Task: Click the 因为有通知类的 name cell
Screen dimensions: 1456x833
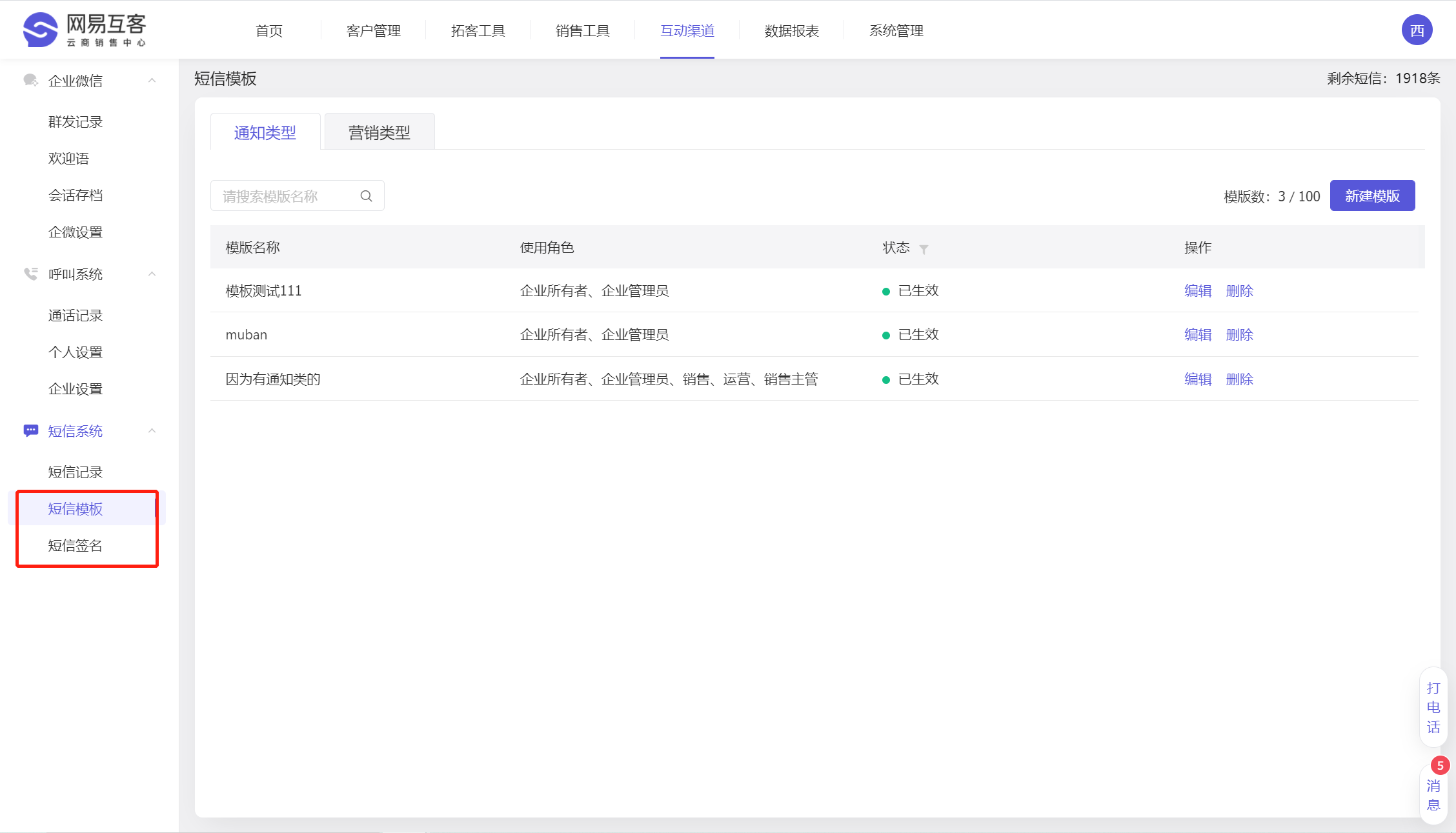Action: coord(273,379)
